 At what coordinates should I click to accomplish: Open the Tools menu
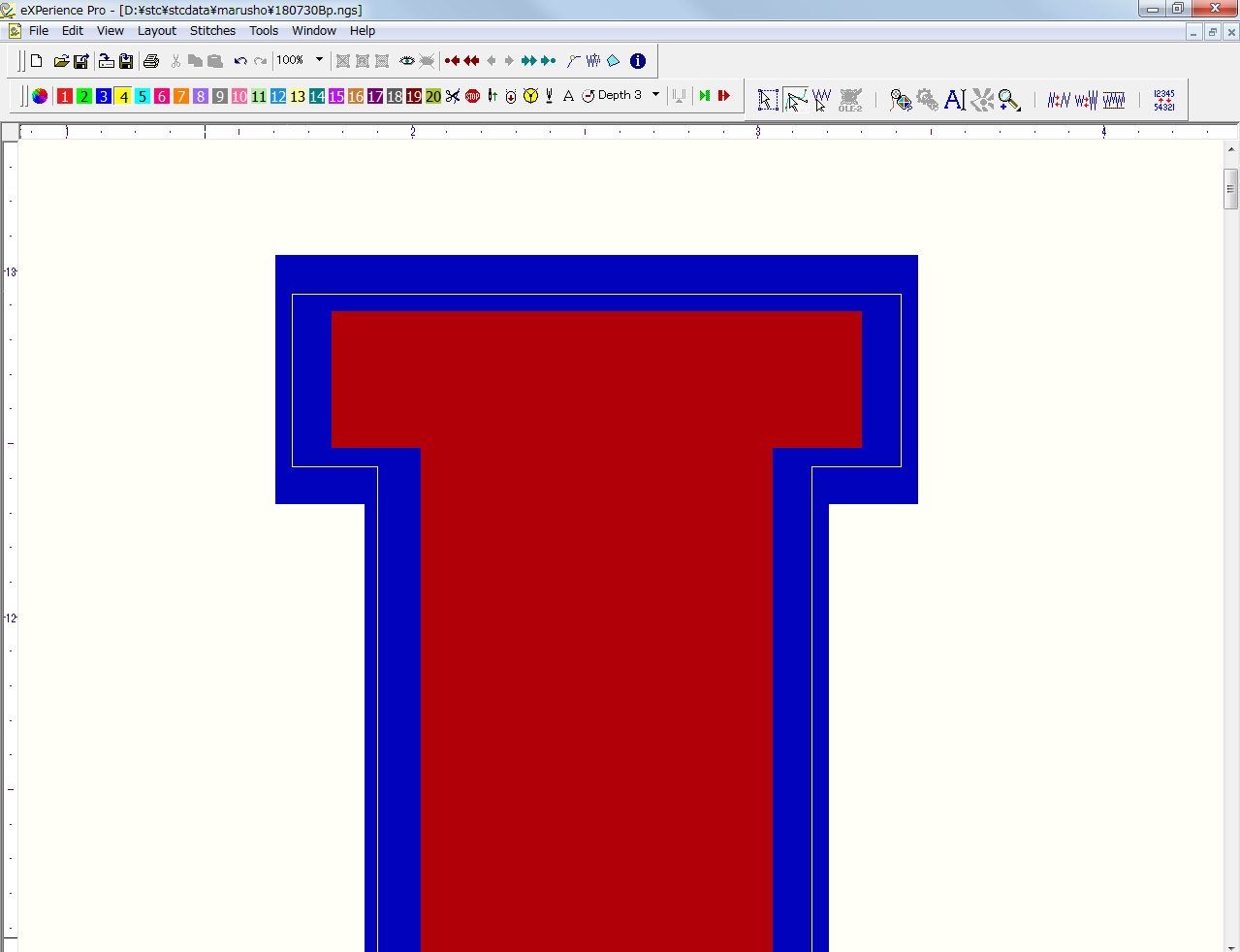[x=264, y=31]
